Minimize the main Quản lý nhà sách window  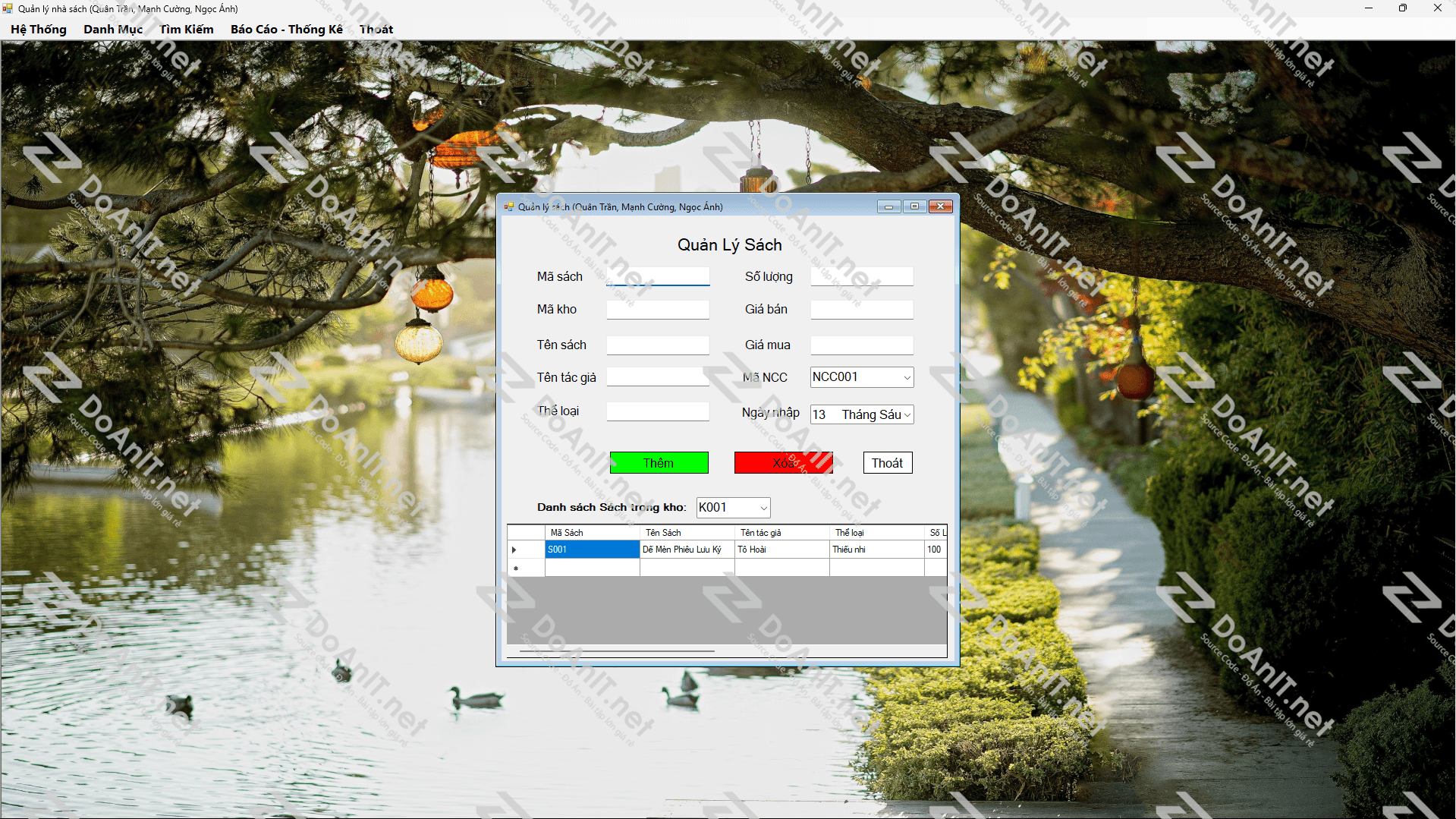coord(1369,8)
